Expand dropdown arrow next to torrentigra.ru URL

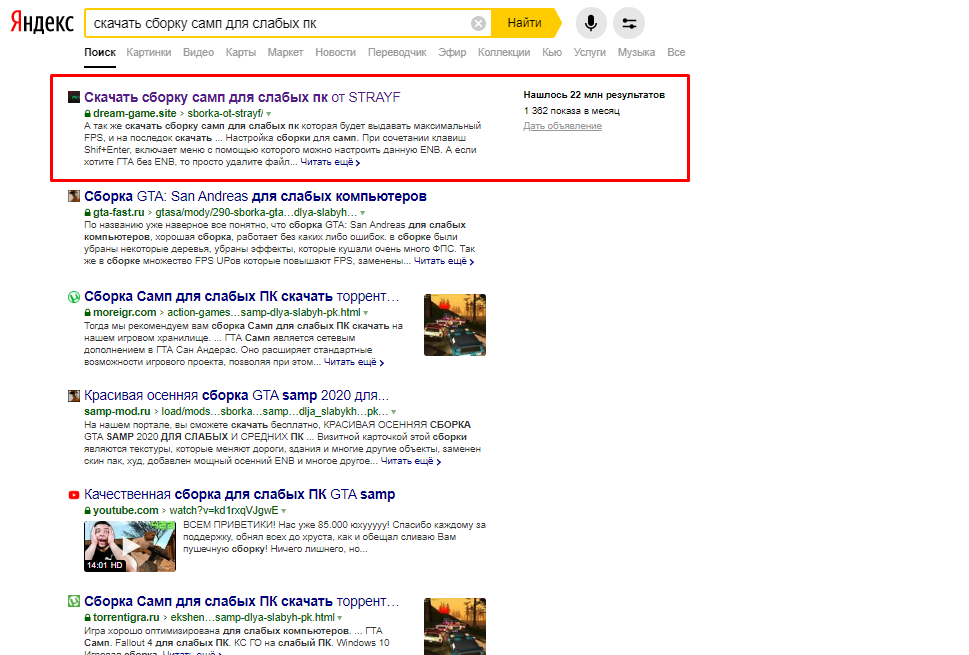click(340, 618)
